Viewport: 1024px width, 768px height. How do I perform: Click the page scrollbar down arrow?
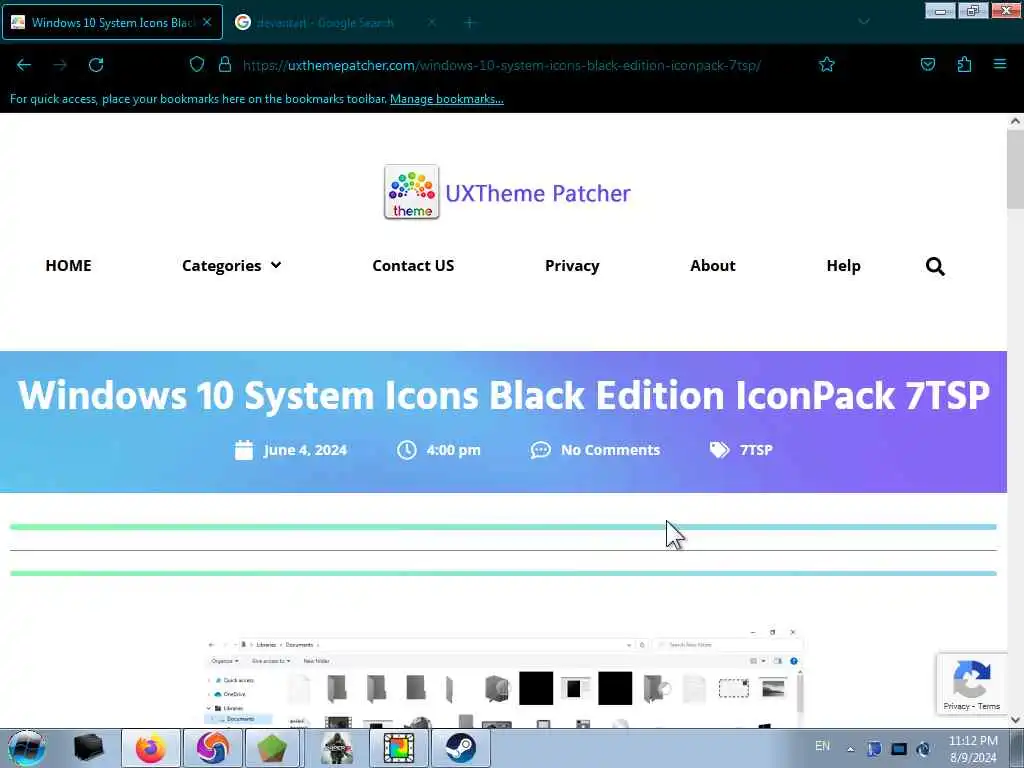(x=1015, y=720)
